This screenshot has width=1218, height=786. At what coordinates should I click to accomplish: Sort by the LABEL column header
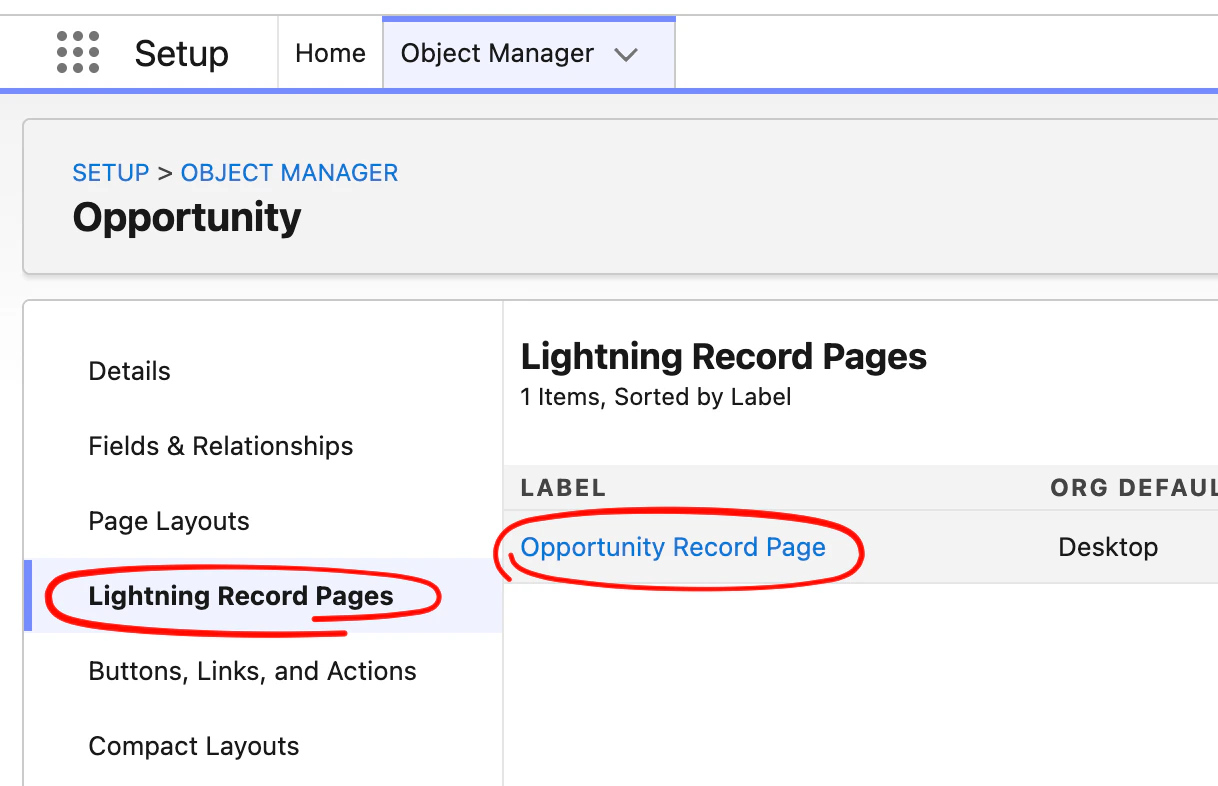(563, 488)
